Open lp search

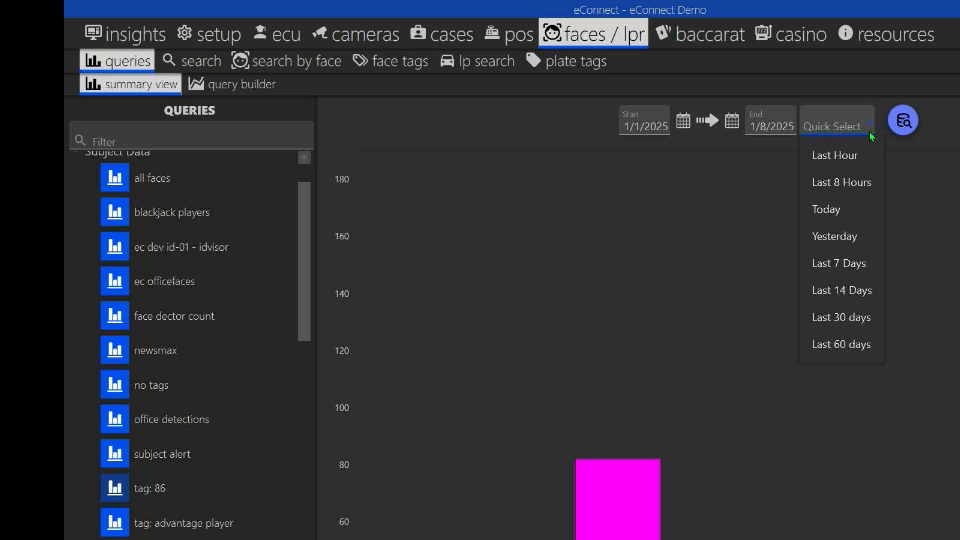[x=478, y=61]
